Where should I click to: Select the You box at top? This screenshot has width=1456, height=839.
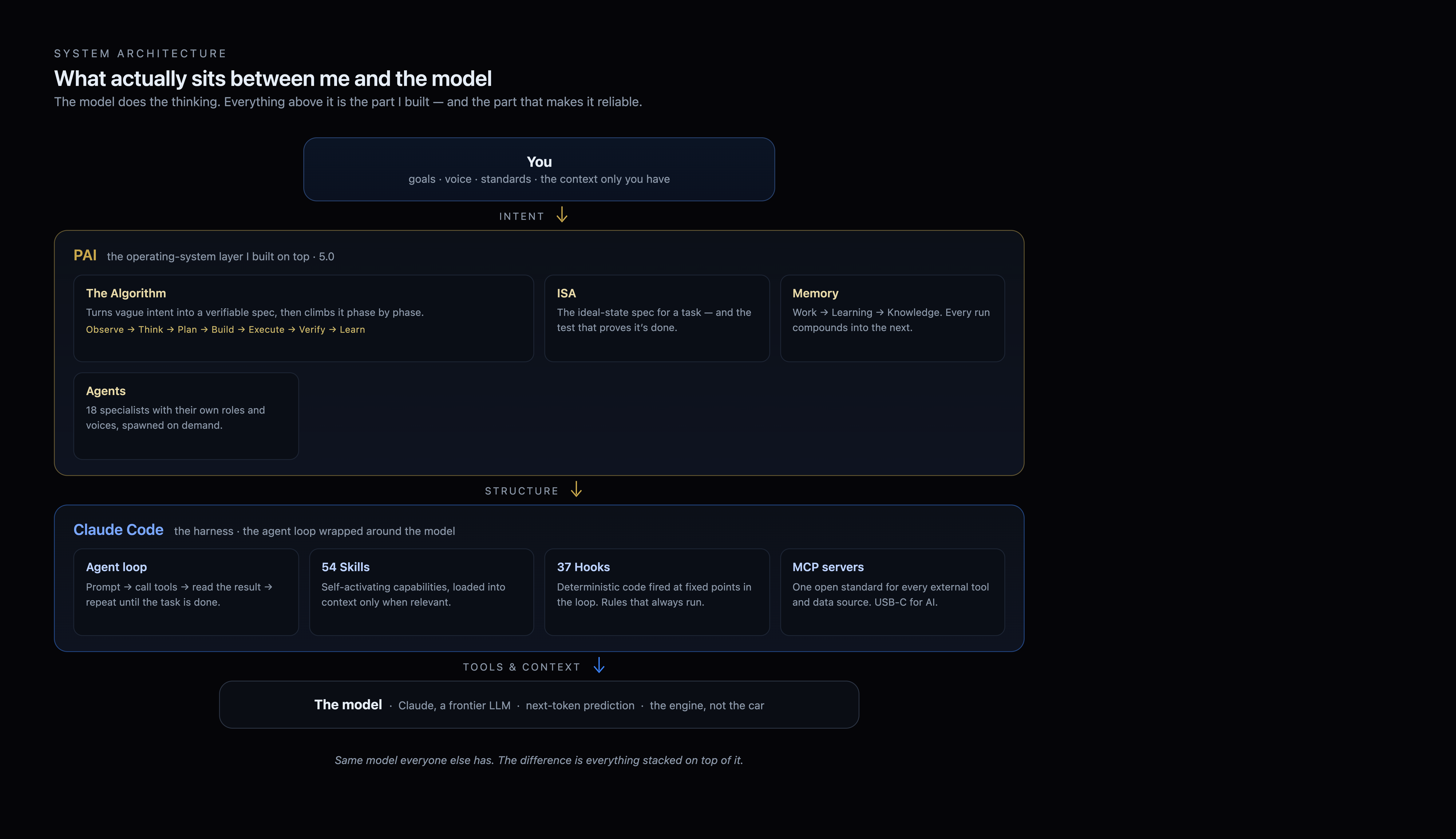[539, 169]
